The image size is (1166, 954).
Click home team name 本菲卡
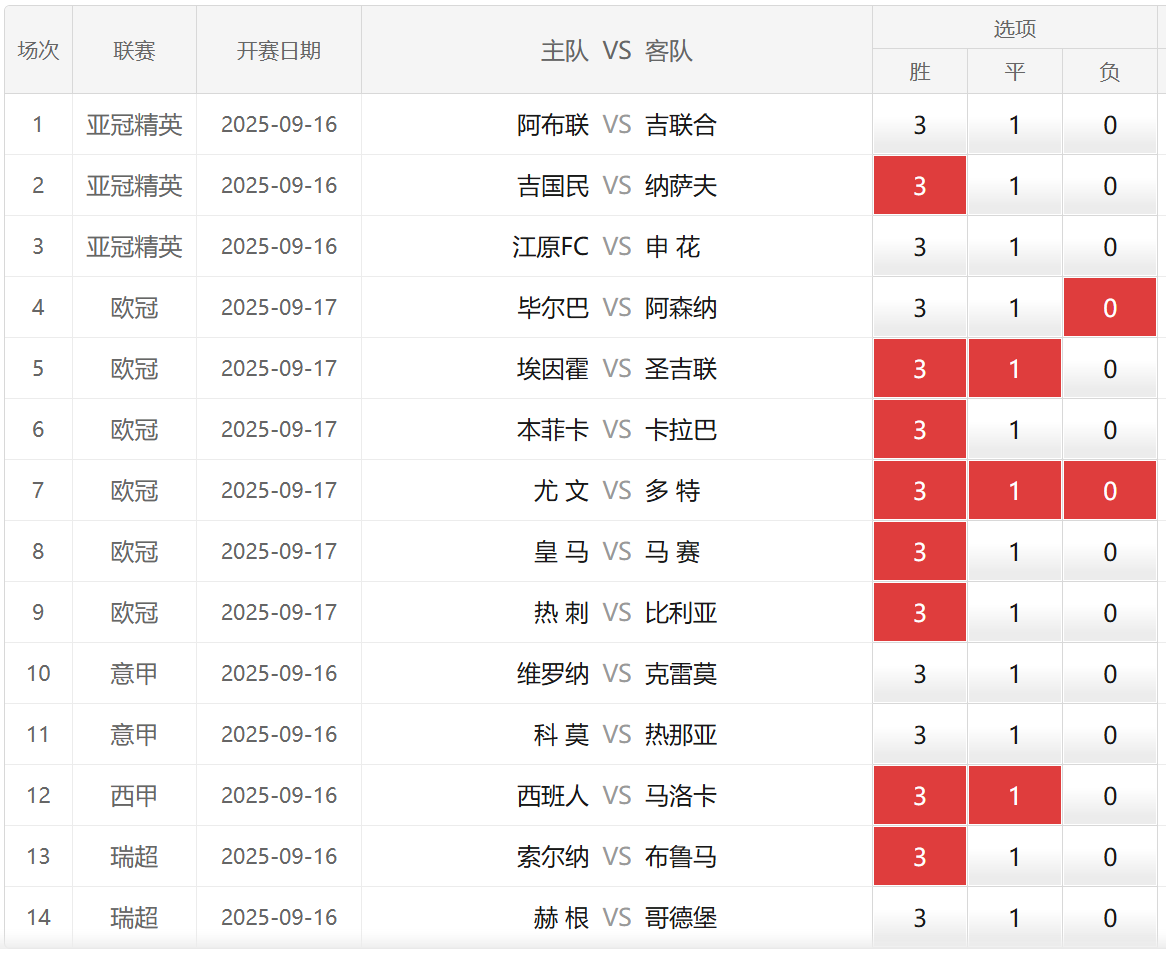click(553, 430)
